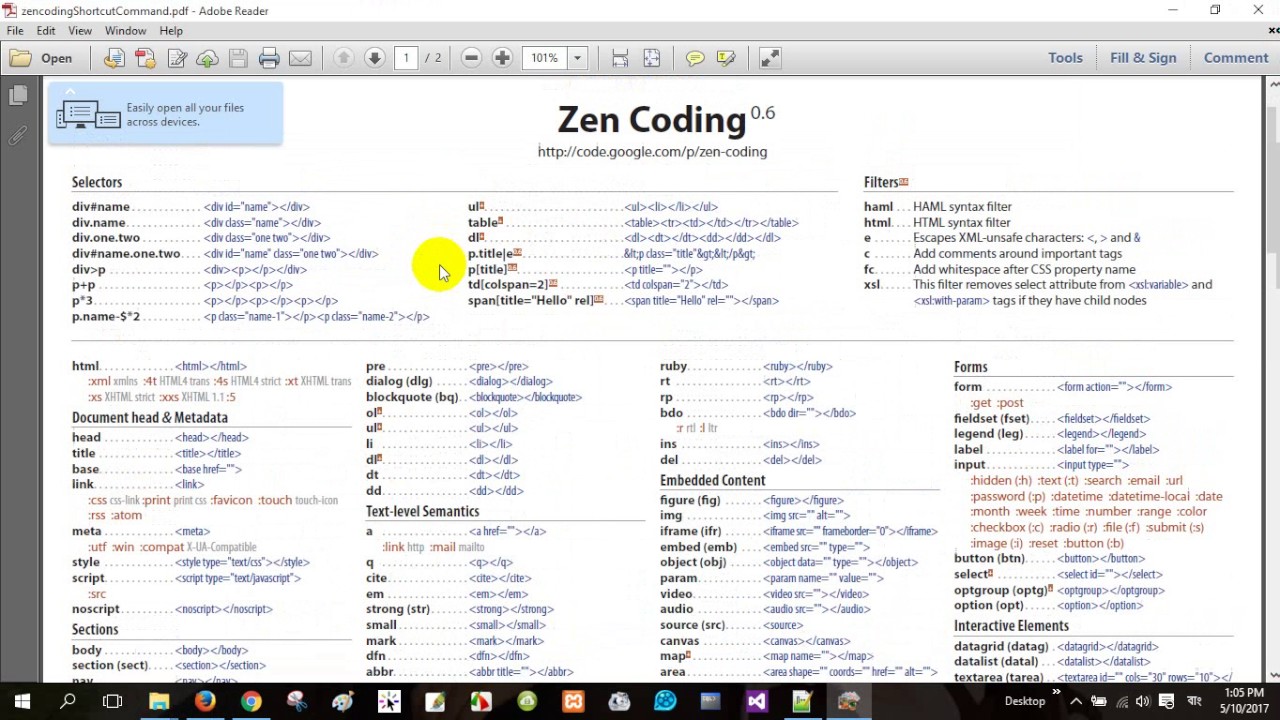Click the create PDF online icon

145,58
